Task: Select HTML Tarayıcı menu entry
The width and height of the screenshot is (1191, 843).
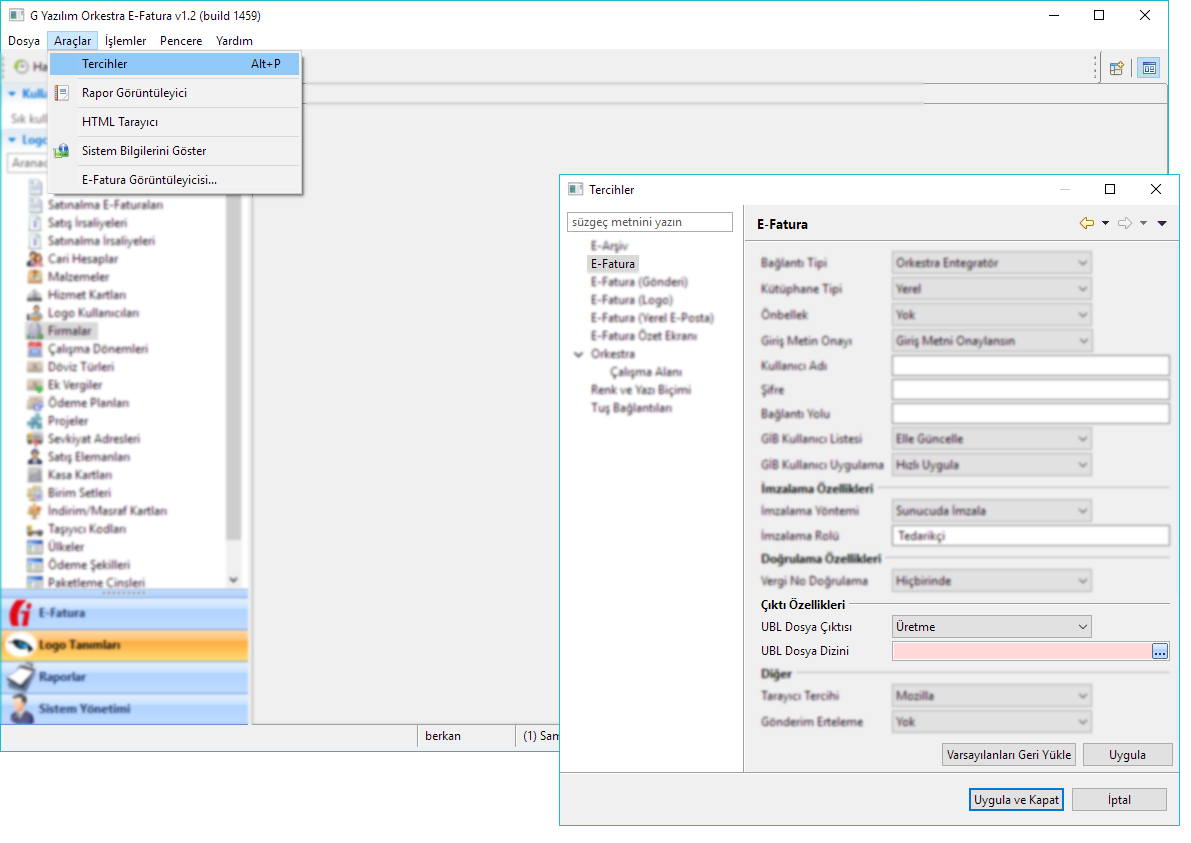Action: coord(175,122)
